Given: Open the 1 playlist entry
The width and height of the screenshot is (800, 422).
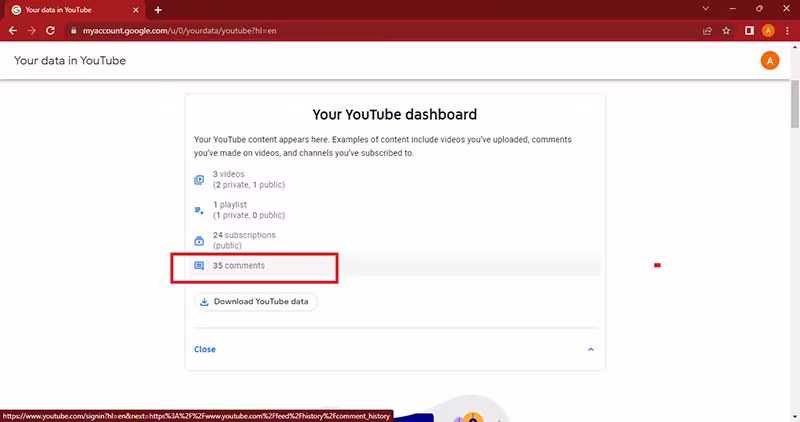Looking at the screenshot, I should click(x=396, y=210).
